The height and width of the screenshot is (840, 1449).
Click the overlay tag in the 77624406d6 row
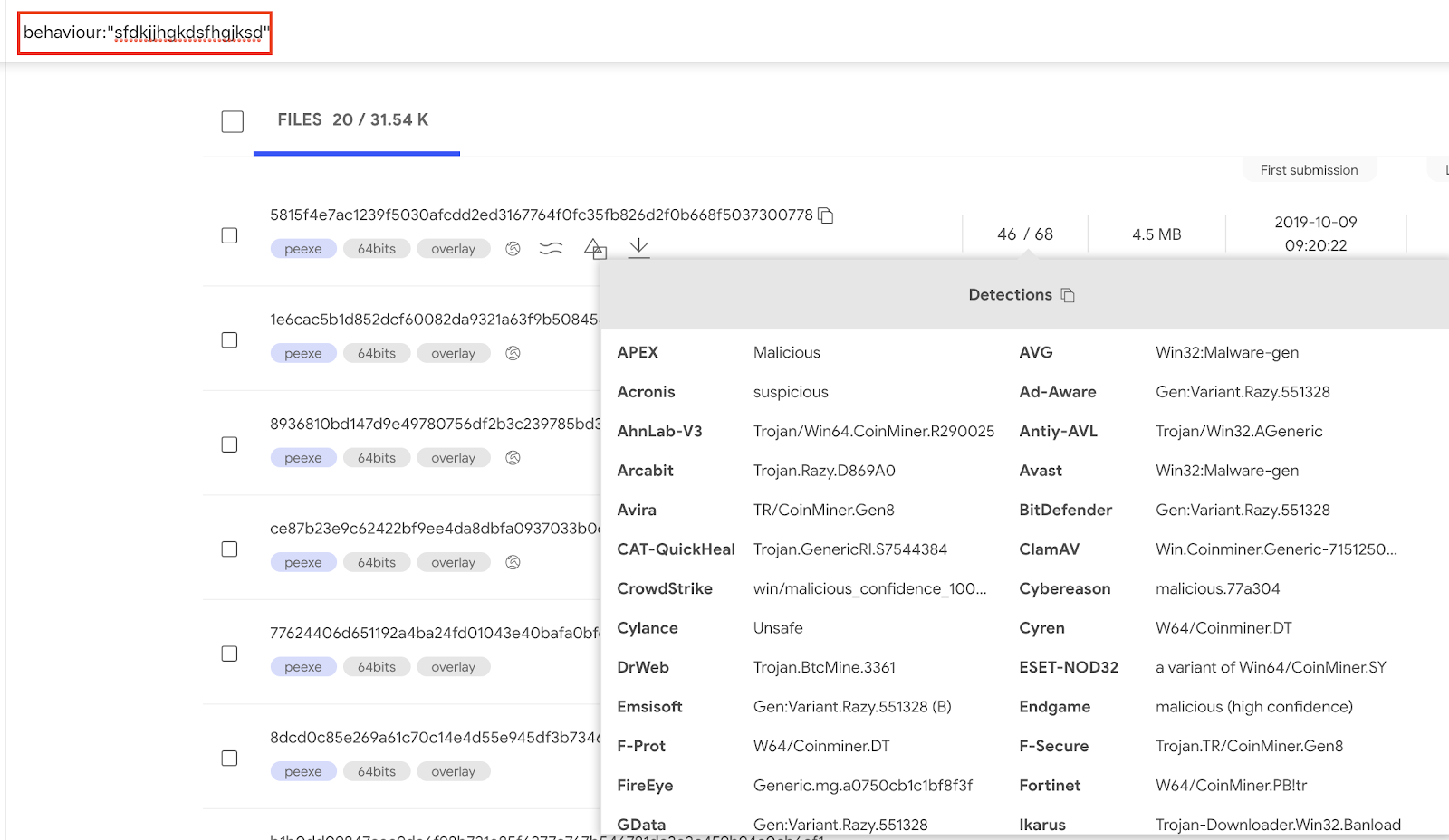pyautogui.click(x=454, y=667)
